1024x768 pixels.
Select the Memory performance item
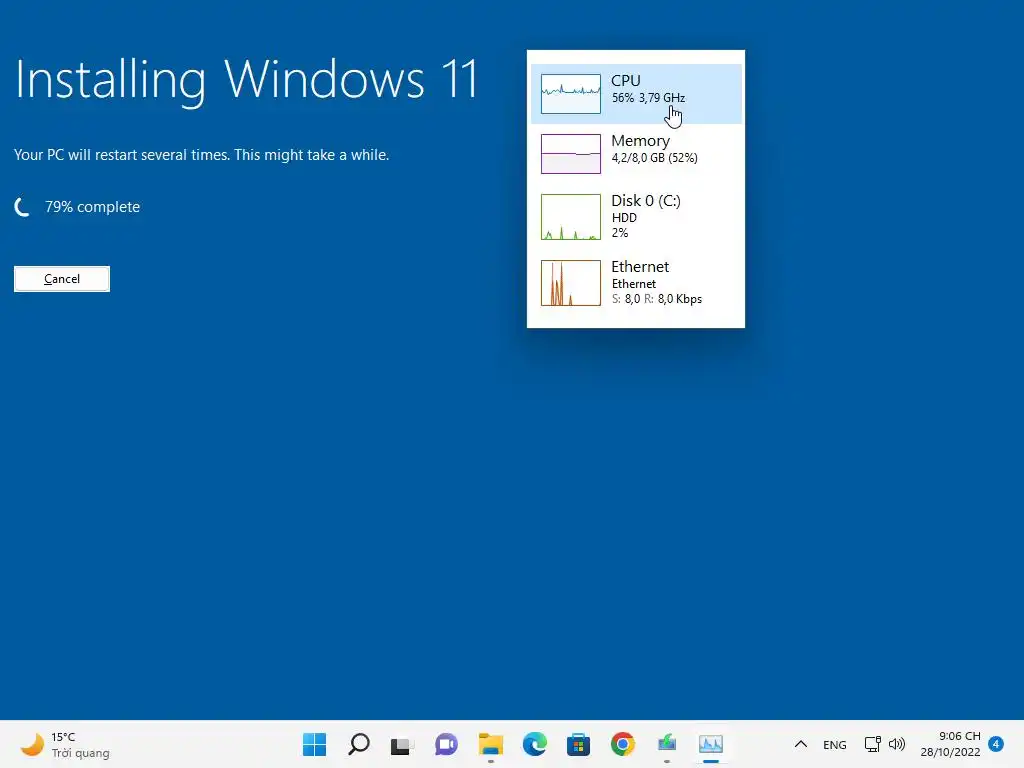[636, 153]
